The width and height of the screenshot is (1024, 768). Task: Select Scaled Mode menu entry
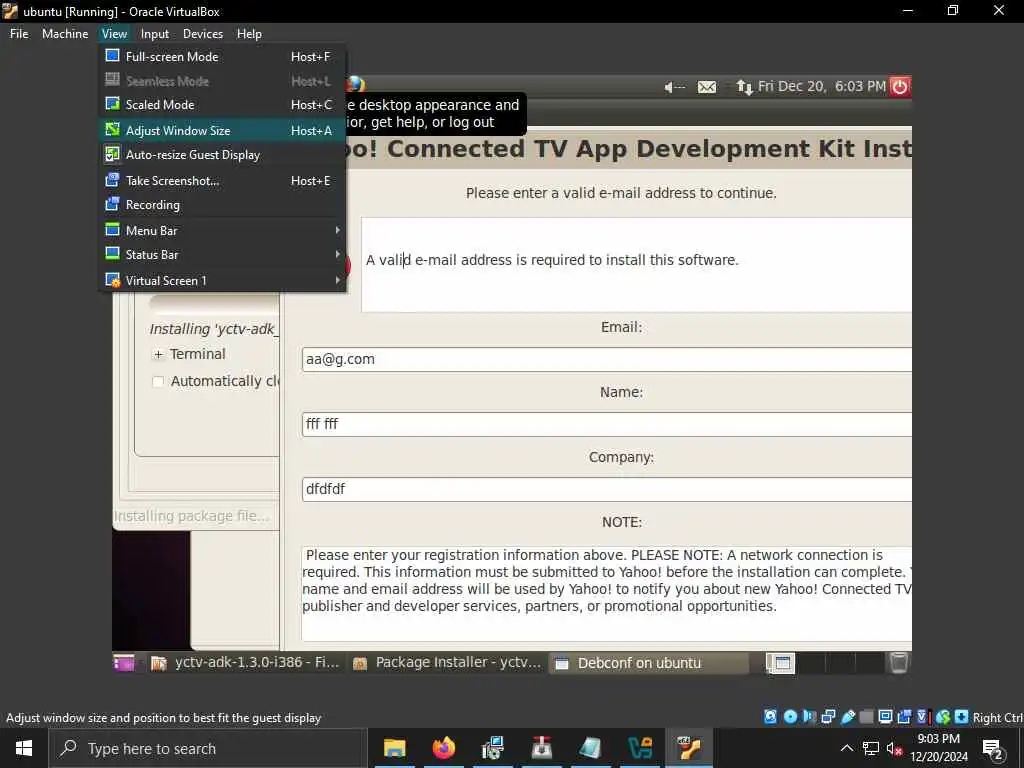coord(222,104)
